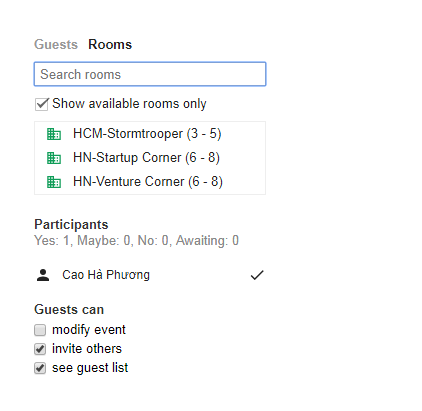Click the building icon beside HN-Venture Corner
Screen dimensions: 422x411
tap(54, 182)
